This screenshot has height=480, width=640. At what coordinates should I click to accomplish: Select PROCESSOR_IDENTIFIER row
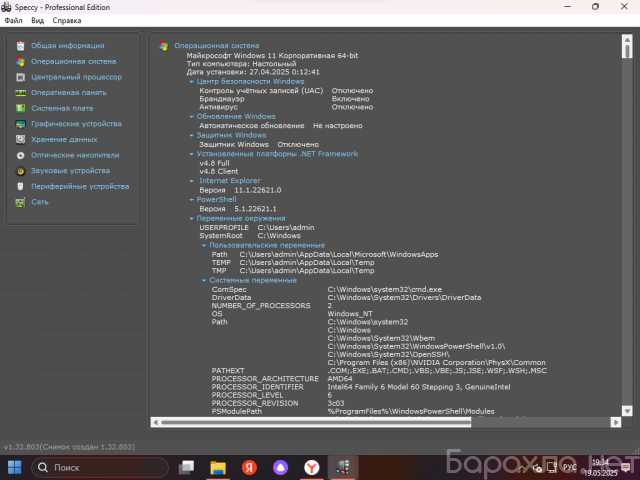point(361,387)
